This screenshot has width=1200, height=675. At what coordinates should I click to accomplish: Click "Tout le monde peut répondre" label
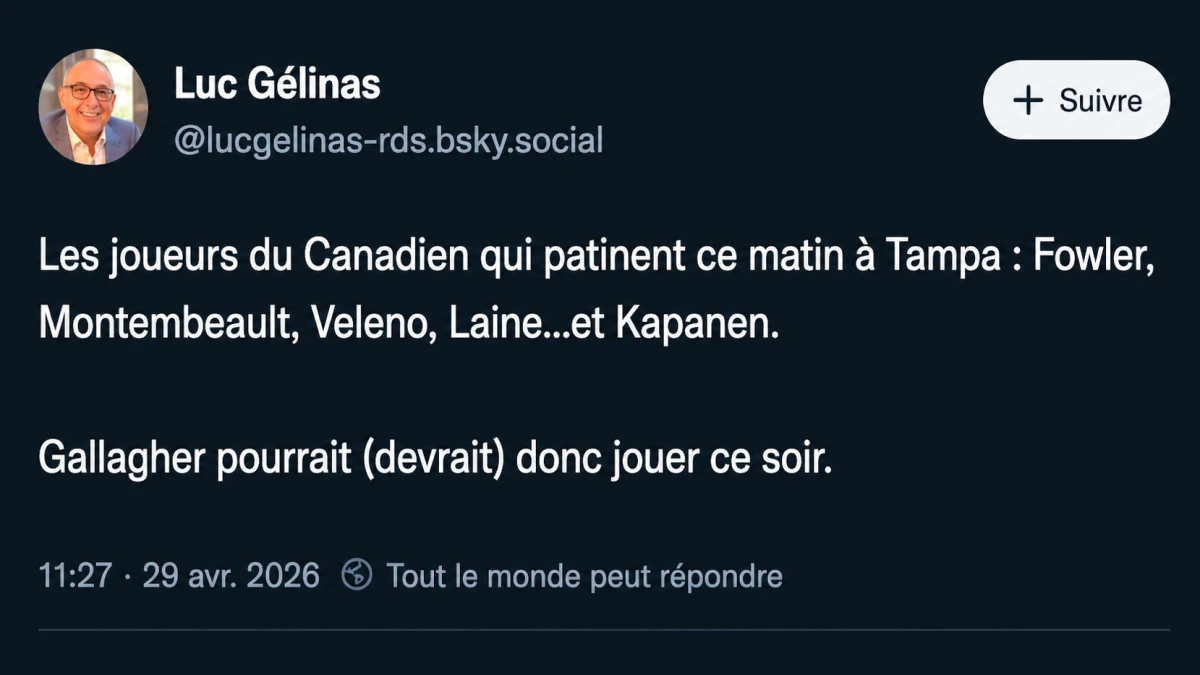tap(584, 576)
